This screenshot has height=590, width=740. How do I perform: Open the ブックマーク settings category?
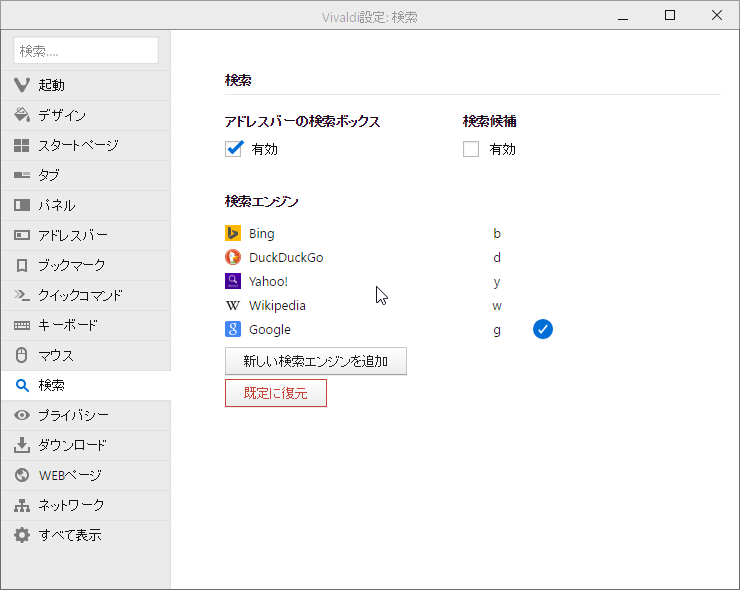click(86, 265)
